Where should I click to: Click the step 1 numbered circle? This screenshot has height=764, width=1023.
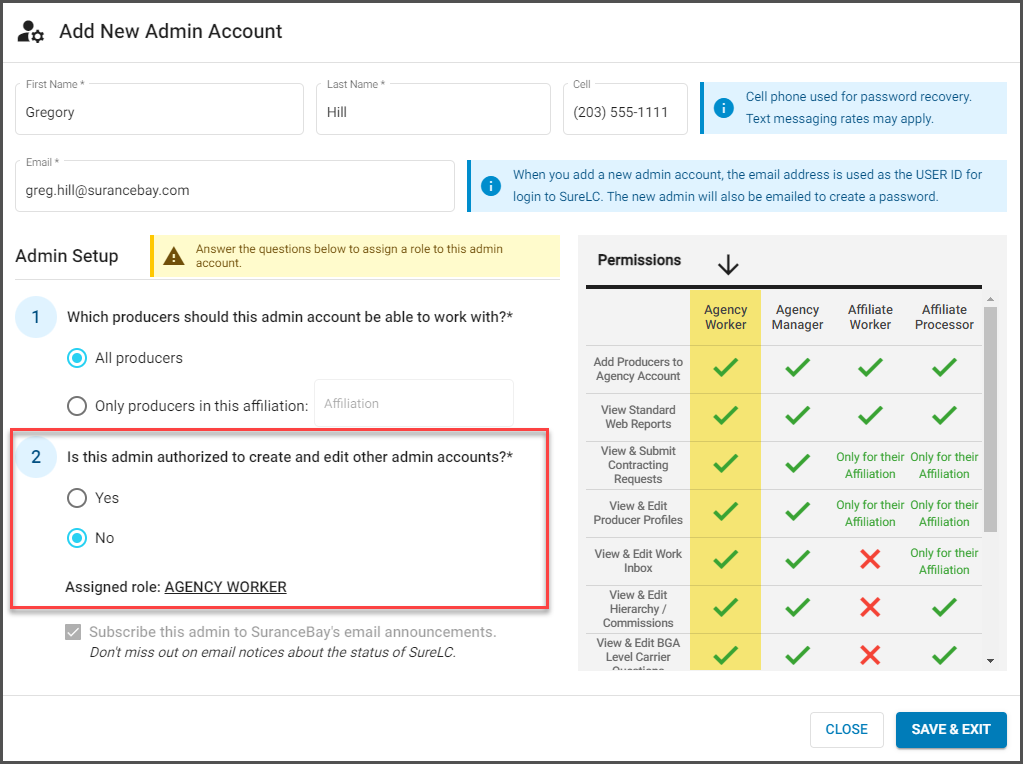pyautogui.click(x=36, y=316)
